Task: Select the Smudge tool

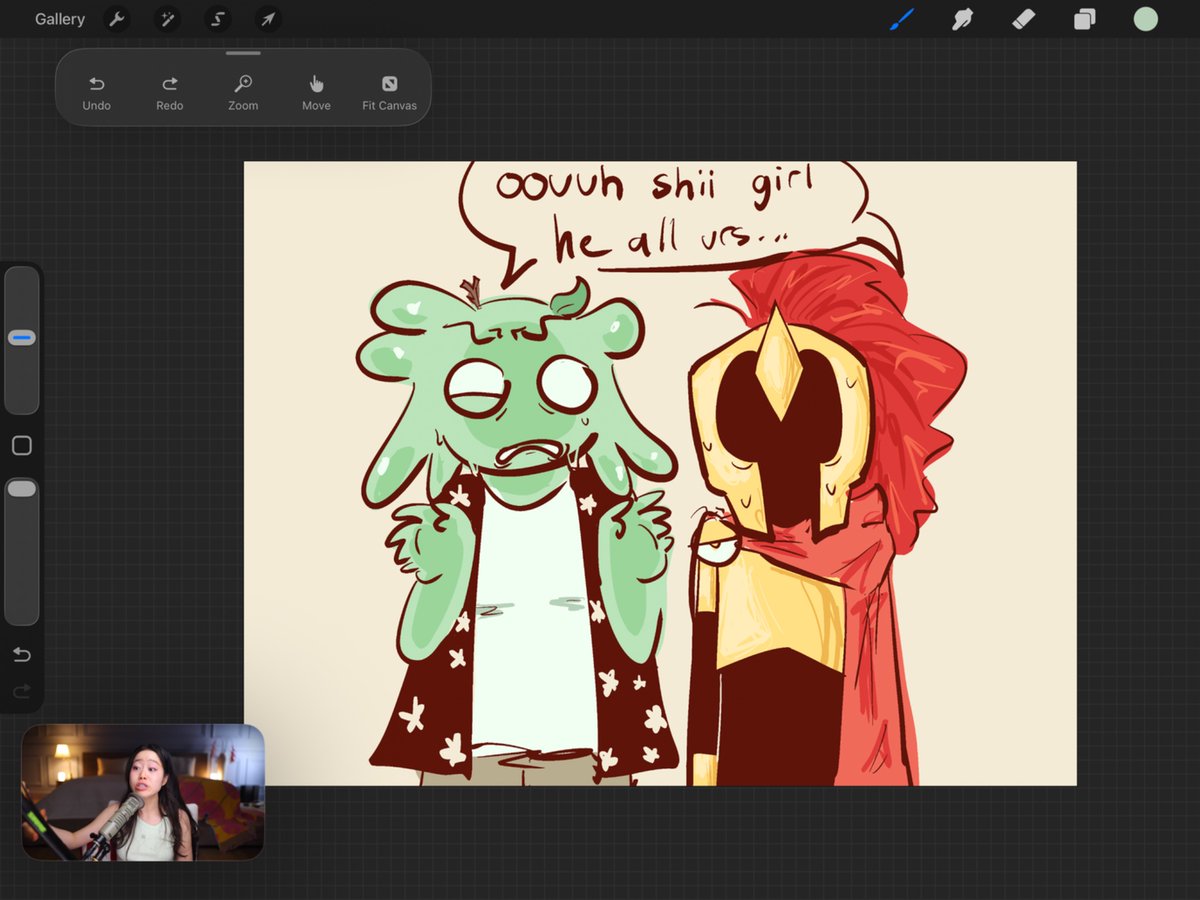Action: tap(962, 19)
